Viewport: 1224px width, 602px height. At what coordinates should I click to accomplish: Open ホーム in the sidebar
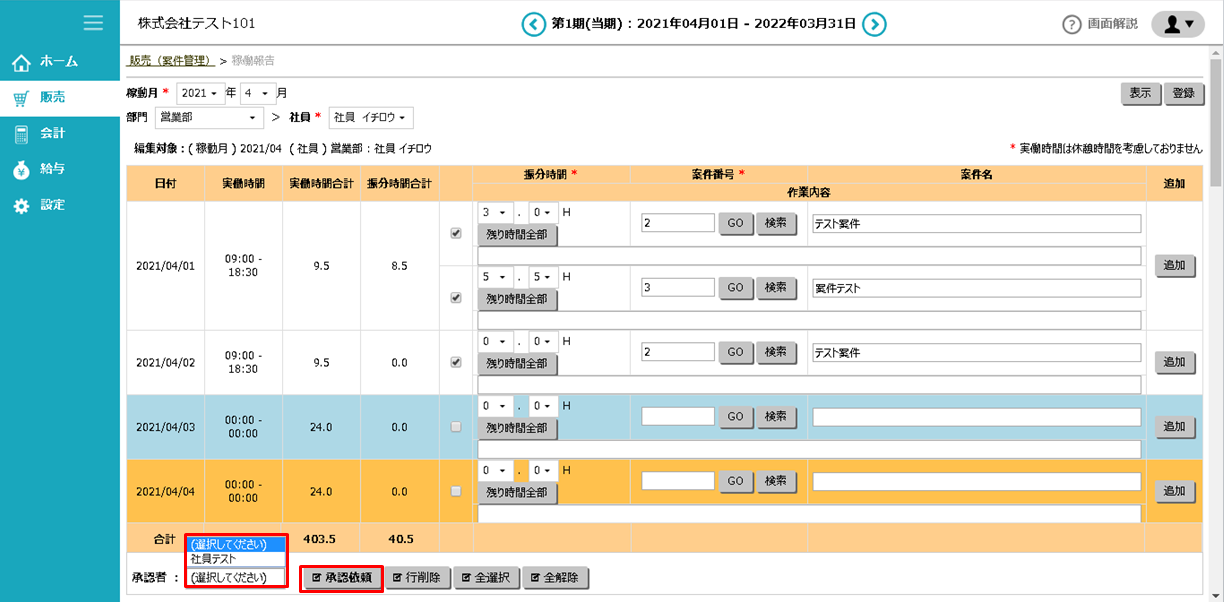click(x=59, y=62)
